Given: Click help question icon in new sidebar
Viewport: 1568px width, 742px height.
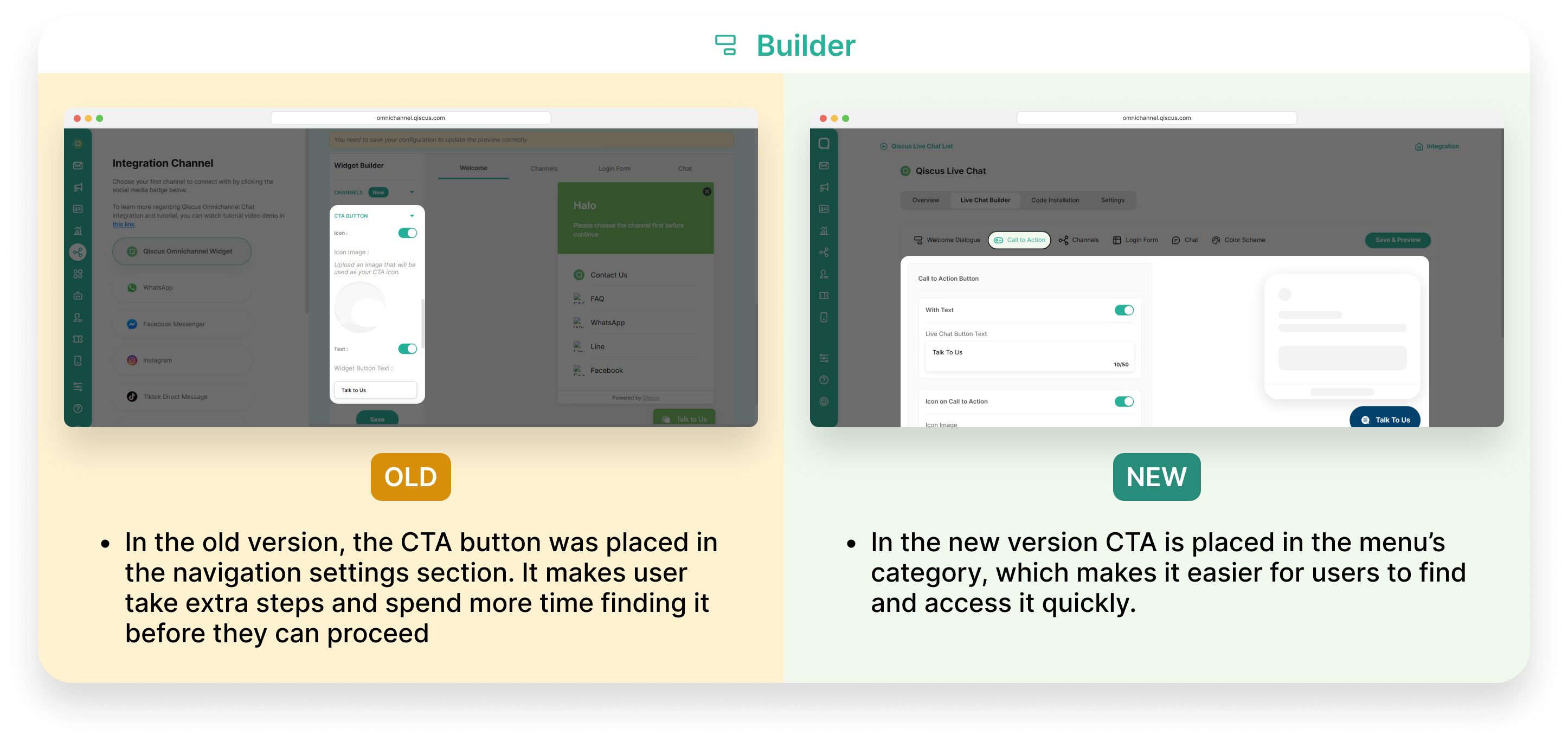Looking at the screenshot, I should coord(824,380).
